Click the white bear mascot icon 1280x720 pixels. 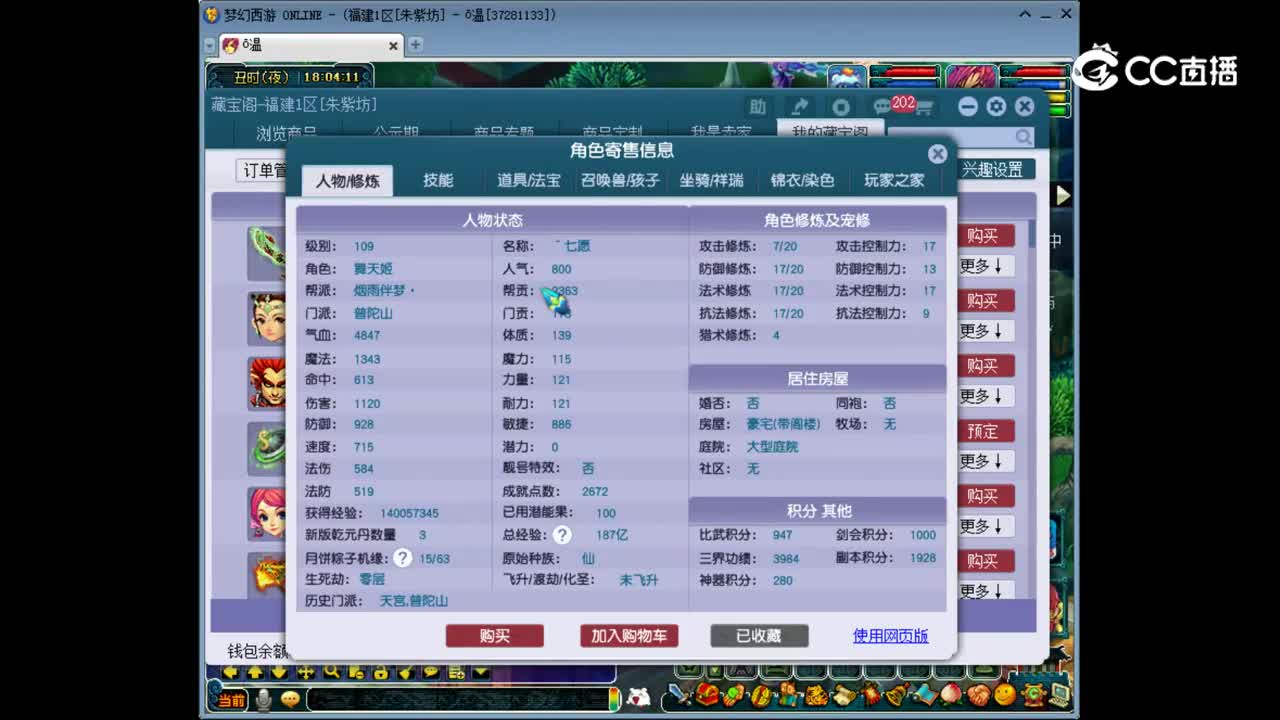point(640,699)
